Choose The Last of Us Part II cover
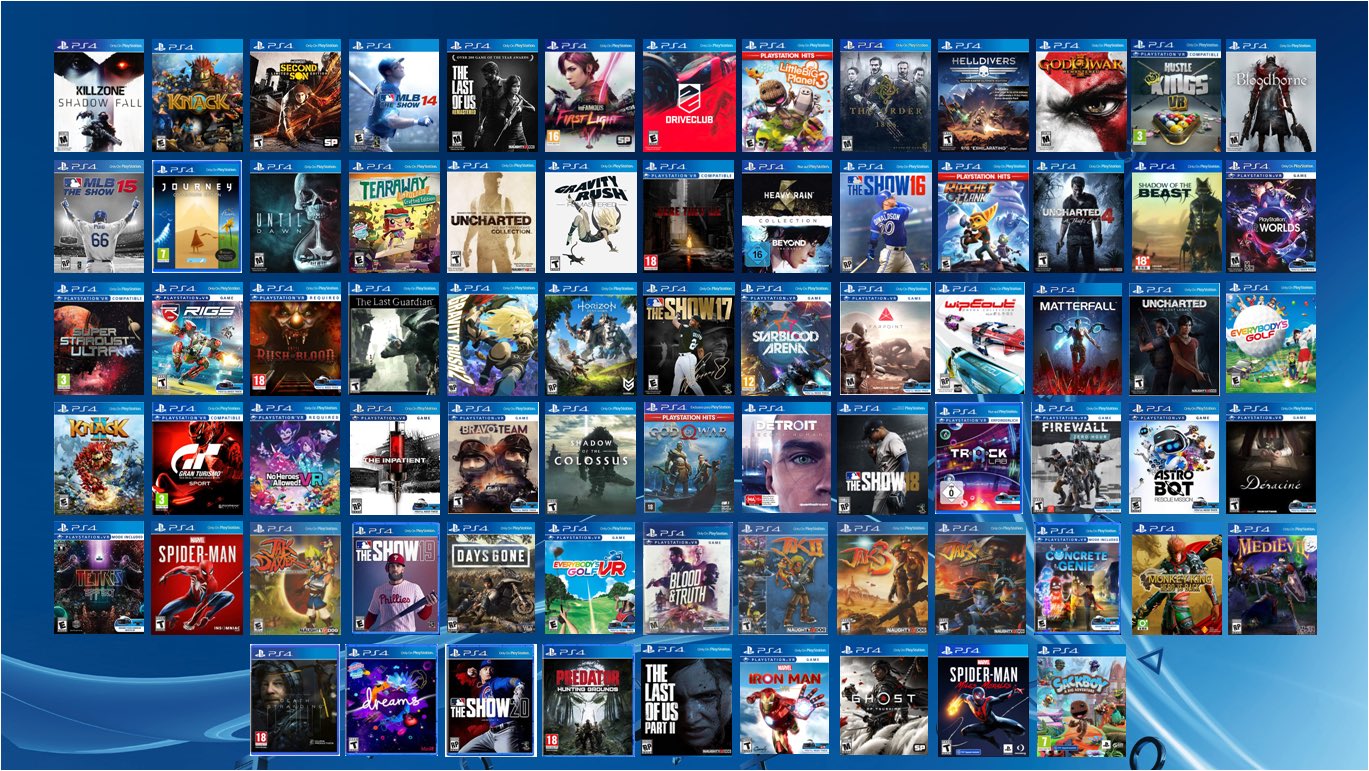Screen dimensions: 1369x771 pyautogui.click(x=687, y=700)
